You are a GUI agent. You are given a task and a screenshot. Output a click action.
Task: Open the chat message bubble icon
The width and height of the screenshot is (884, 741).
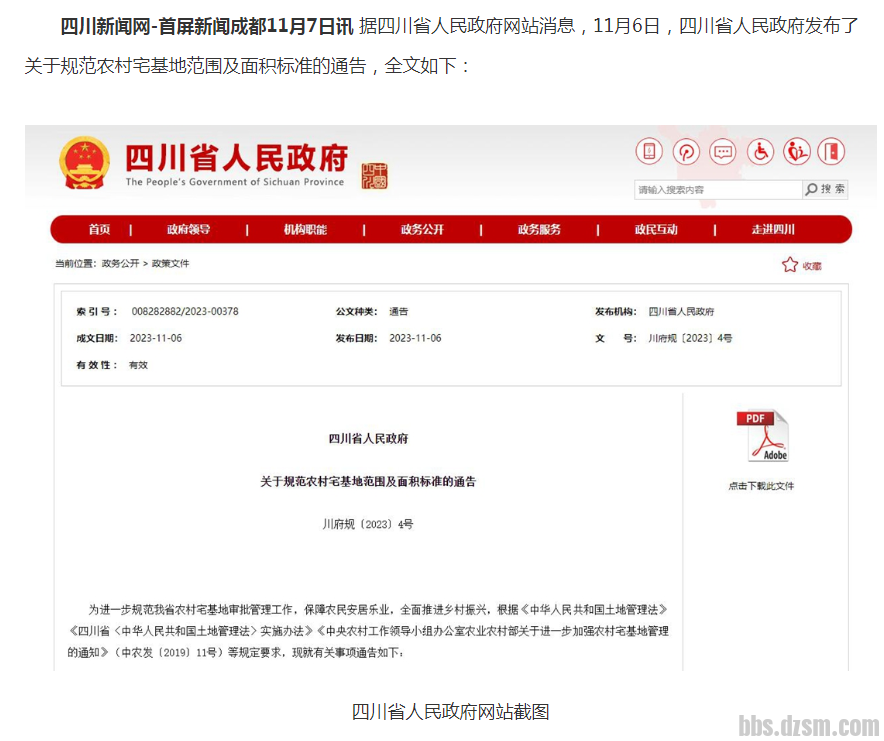coord(723,152)
